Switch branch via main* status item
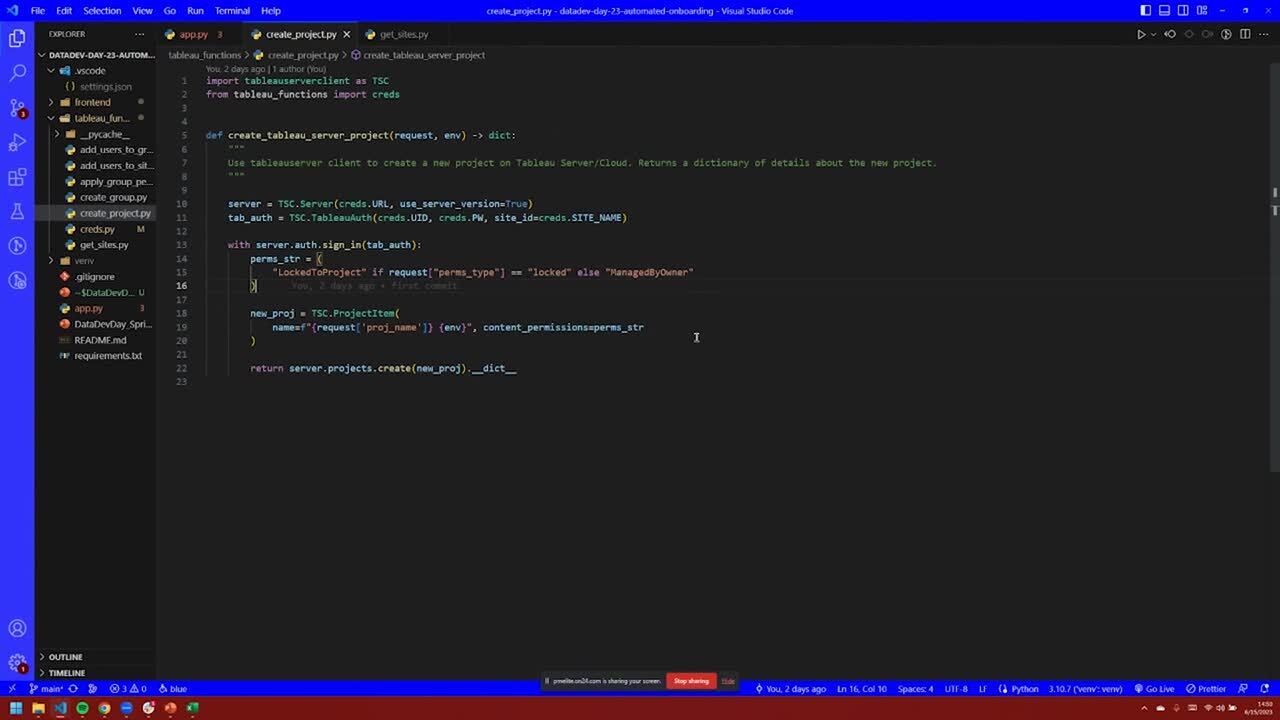 [46, 688]
